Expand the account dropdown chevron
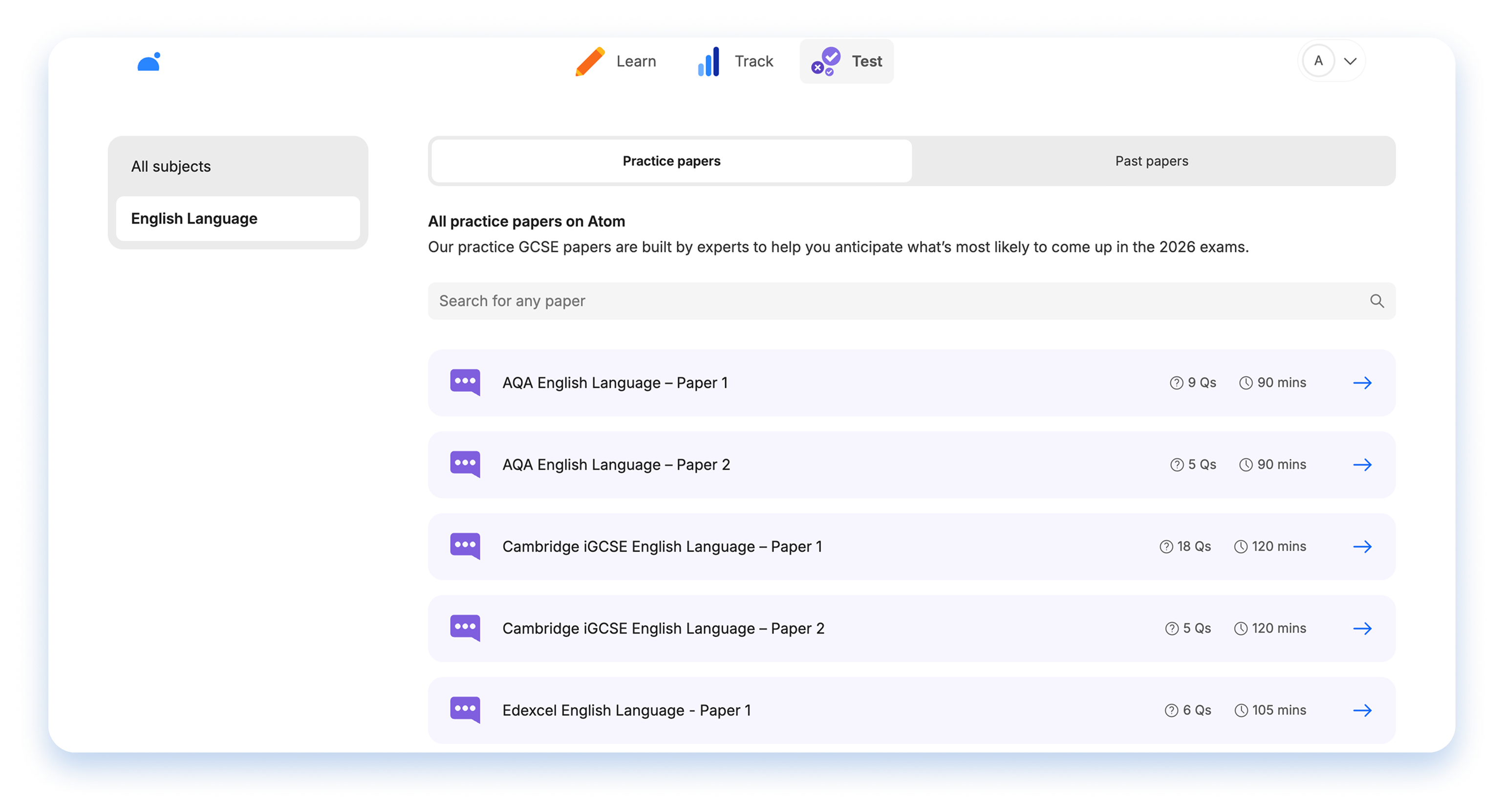 tap(1350, 61)
